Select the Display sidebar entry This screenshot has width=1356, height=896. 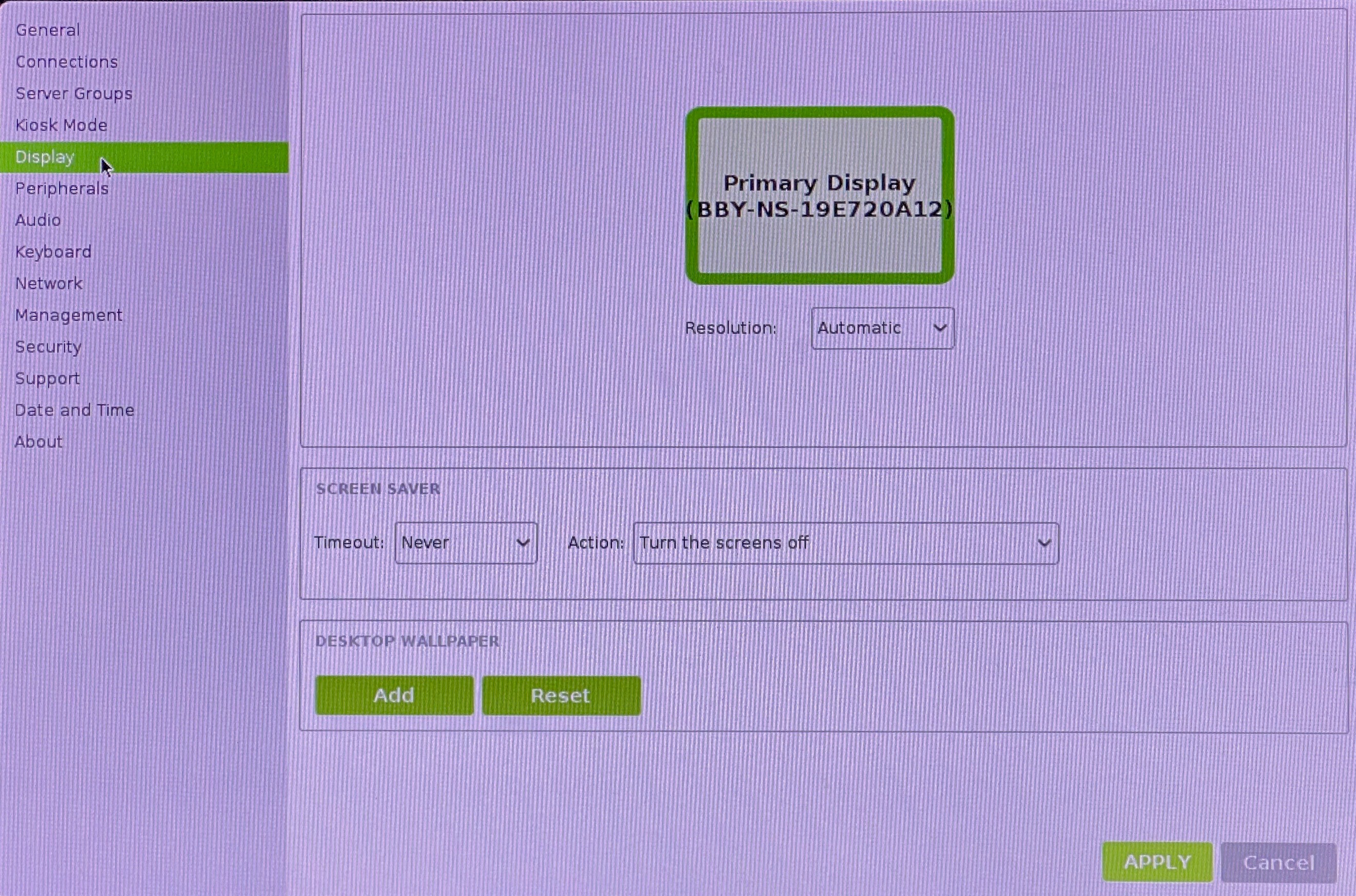45,157
